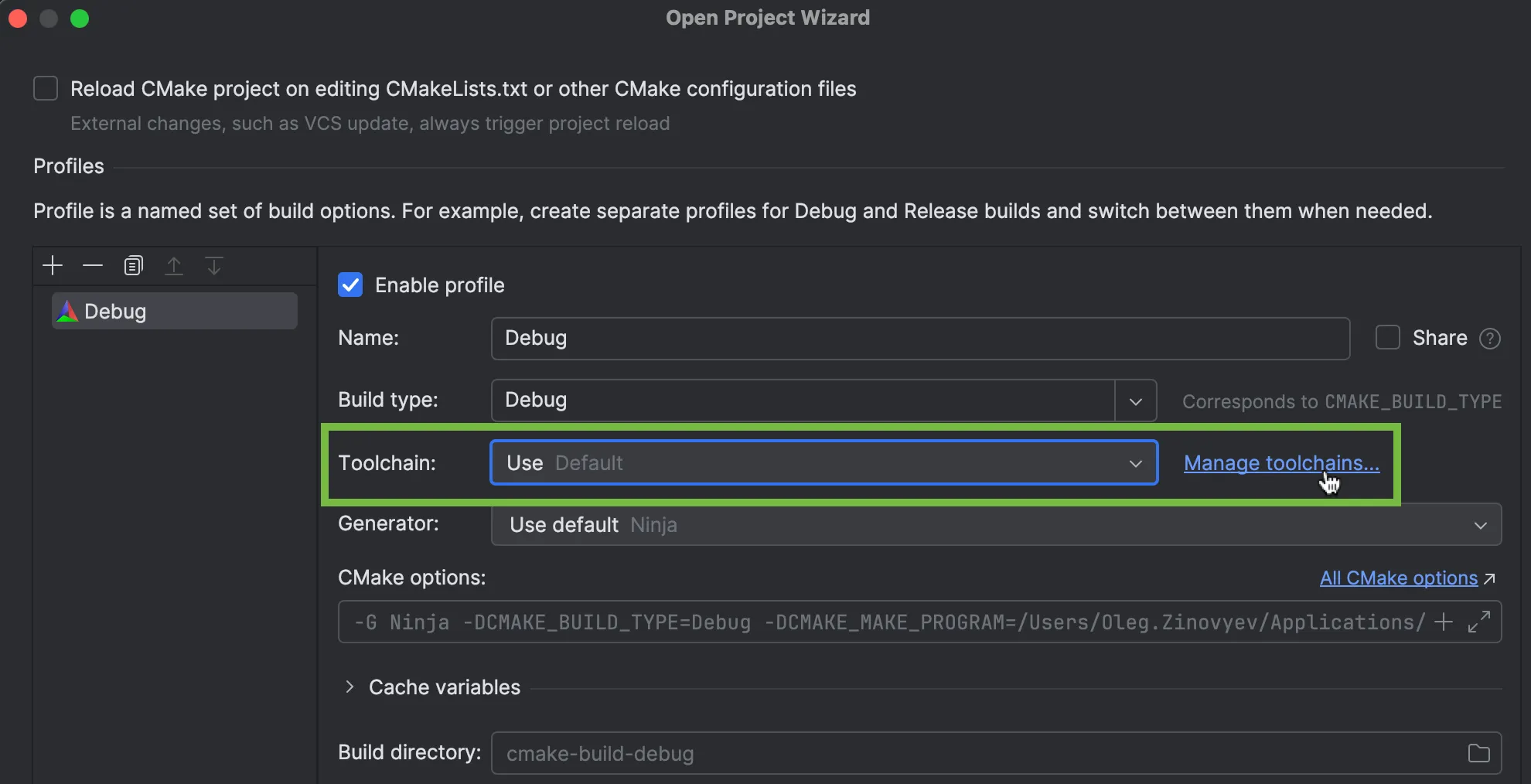1531x784 pixels.
Task: Expand the Cache variables section
Action: 350,687
